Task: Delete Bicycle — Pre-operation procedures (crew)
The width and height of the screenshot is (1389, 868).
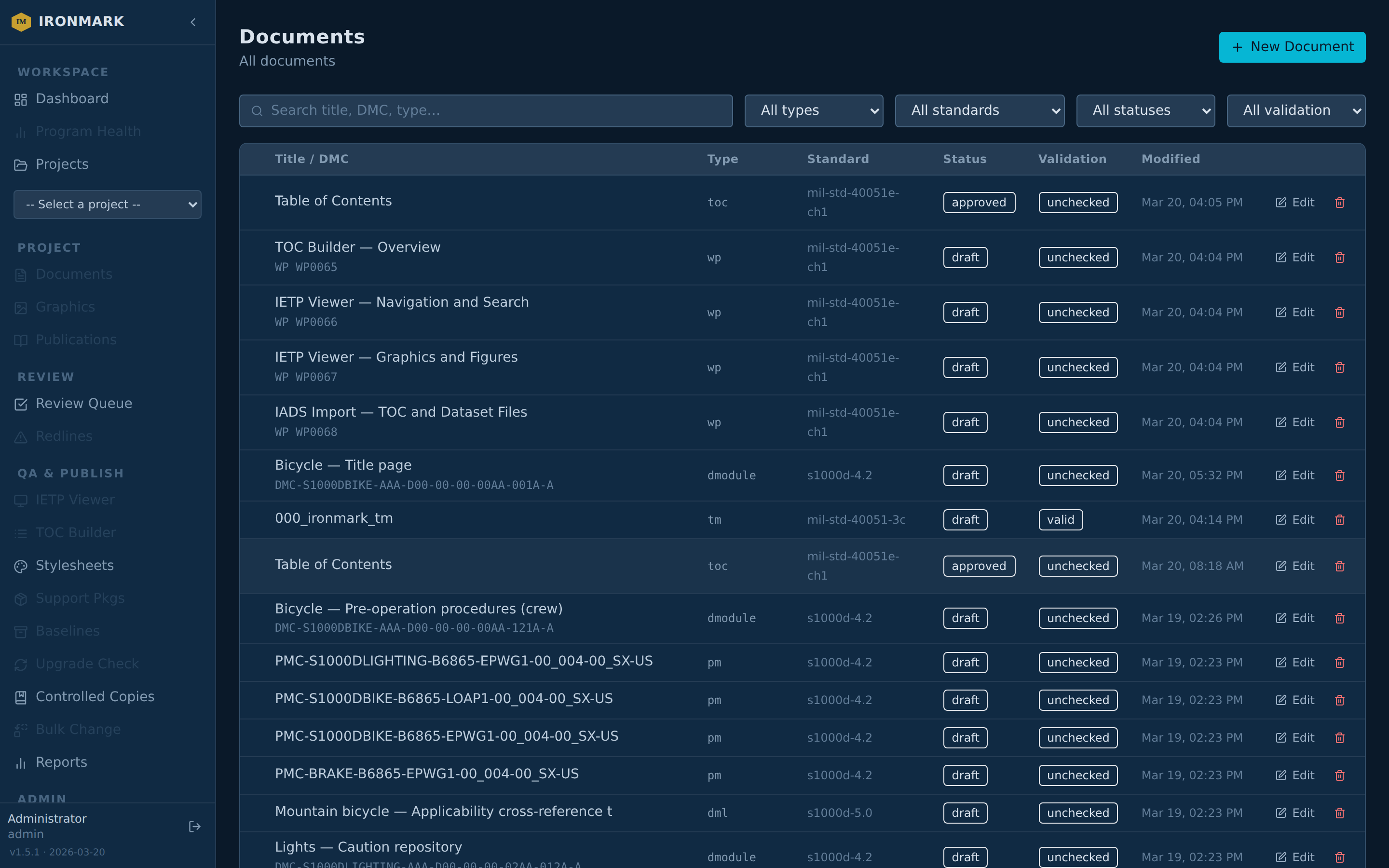Action: 1340,618
